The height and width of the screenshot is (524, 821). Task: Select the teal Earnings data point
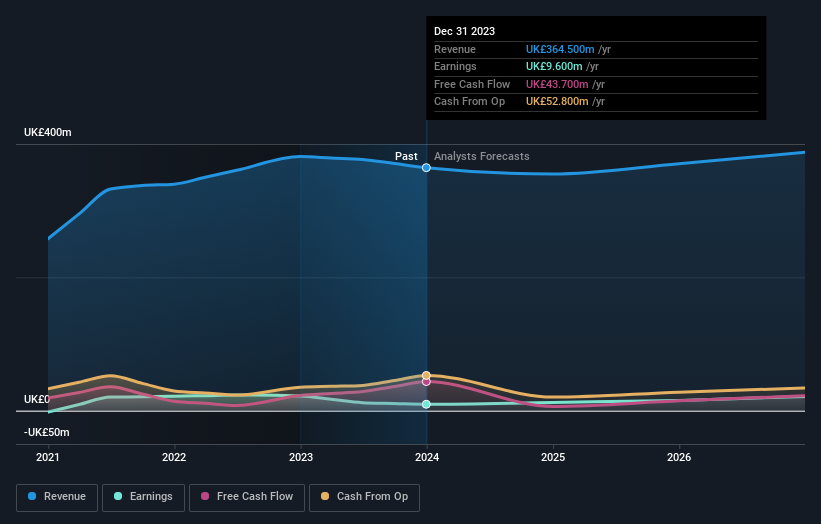[x=426, y=404]
